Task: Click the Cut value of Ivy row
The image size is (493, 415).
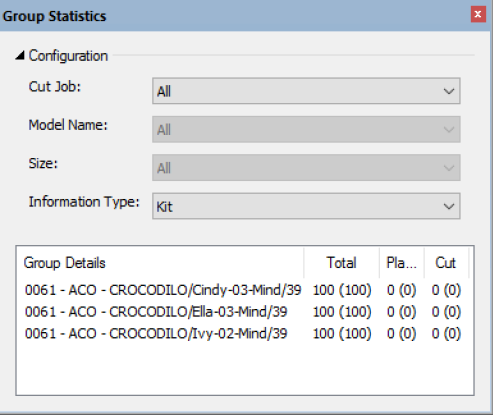Action: point(446,333)
